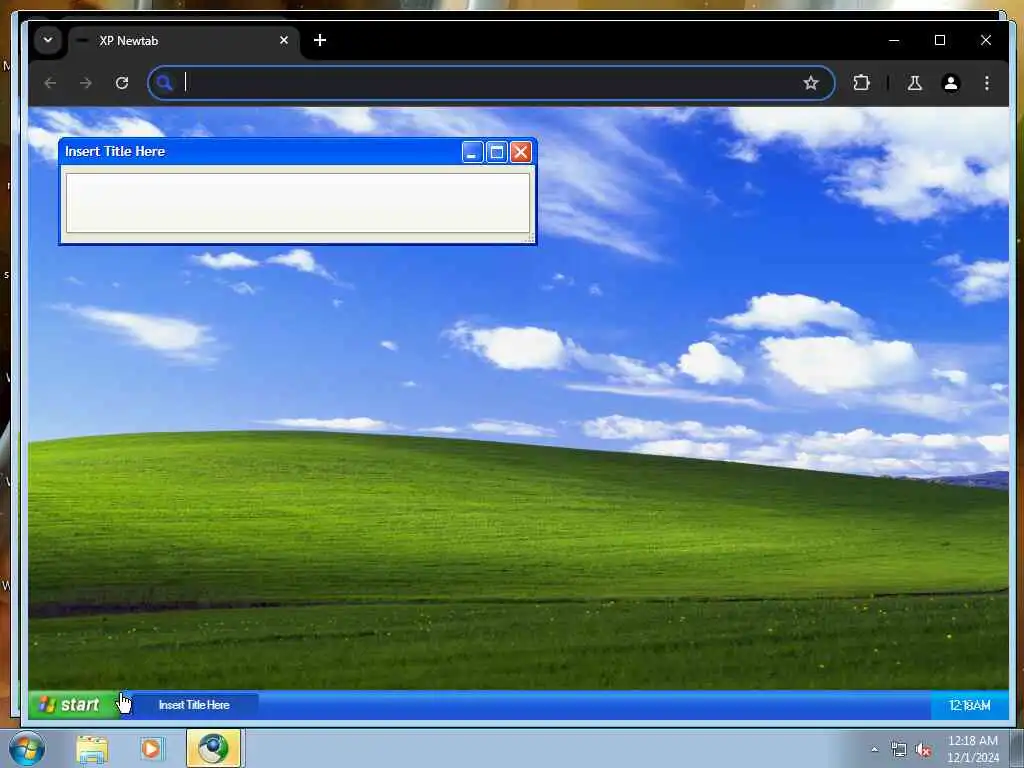Open the browser three-dot menu
The height and width of the screenshot is (768, 1024).
[987, 83]
